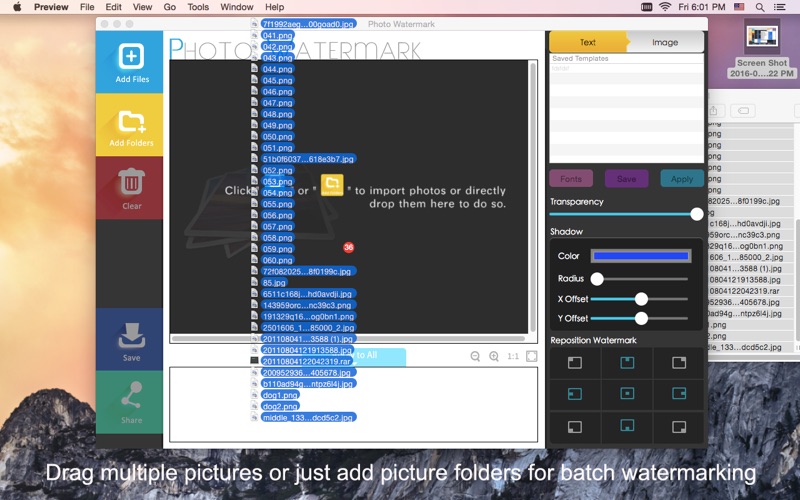Reposition watermark to bottom-left
Screen dimensions: 800x500
(x=575, y=427)
